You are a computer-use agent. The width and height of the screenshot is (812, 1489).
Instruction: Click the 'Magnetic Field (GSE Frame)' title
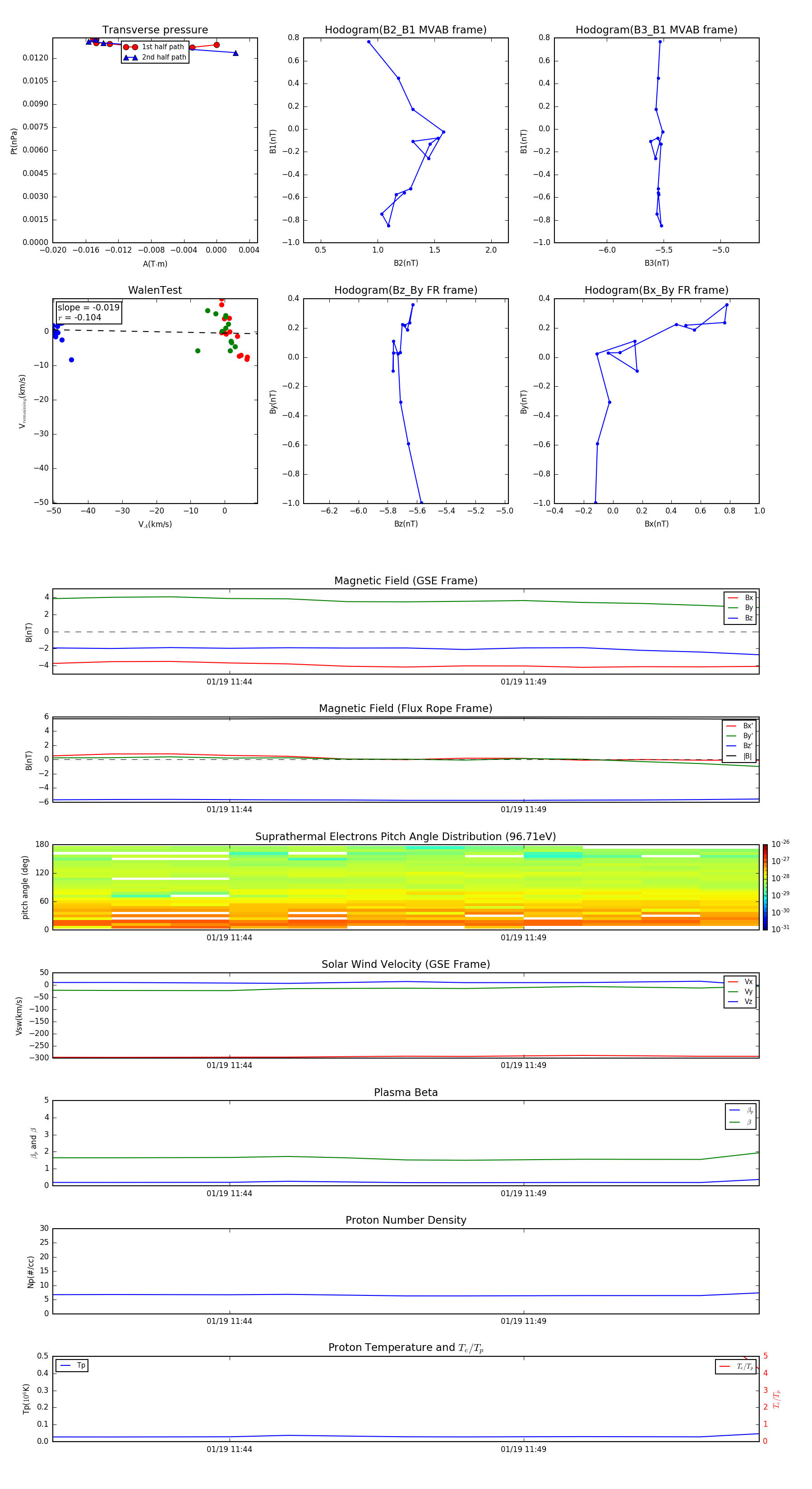(406, 581)
